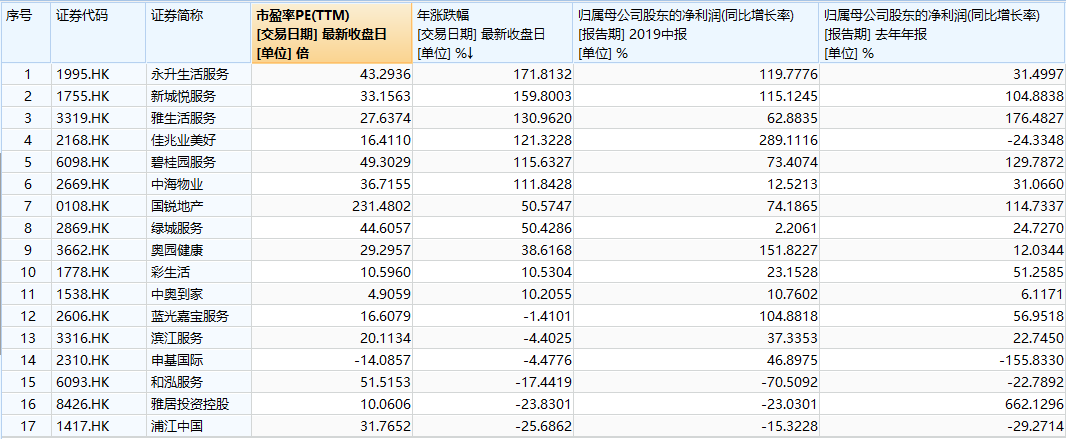Click the 年涨跌幅 column header
1066x439 pixels.
(493, 33)
